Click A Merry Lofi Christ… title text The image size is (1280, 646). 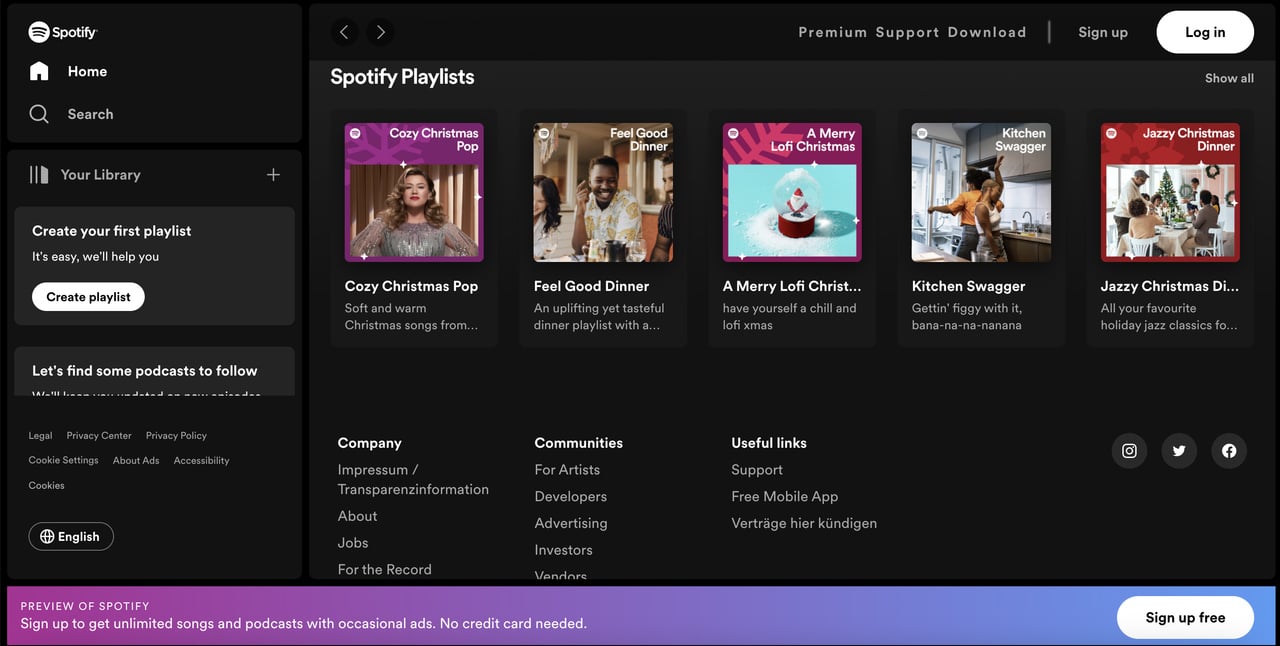(791, 286)
